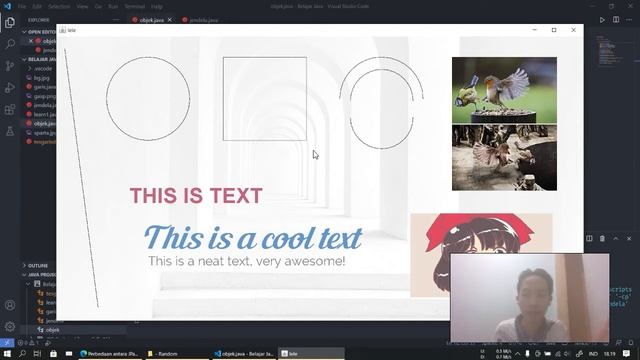Open the Windows notification center
Image resolution: width=640 pixels, height=360 pixels.
click(627, 353)
